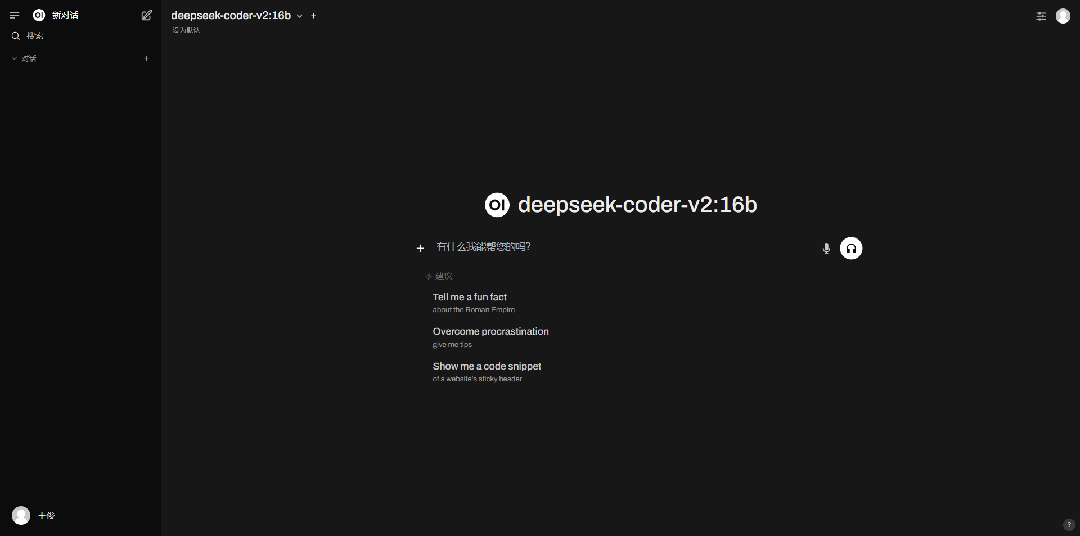Image resolution: width=1080 pixels, height=536 pixels.
Task: Open the user profile menu at bottom left
Action: [22, 515]
